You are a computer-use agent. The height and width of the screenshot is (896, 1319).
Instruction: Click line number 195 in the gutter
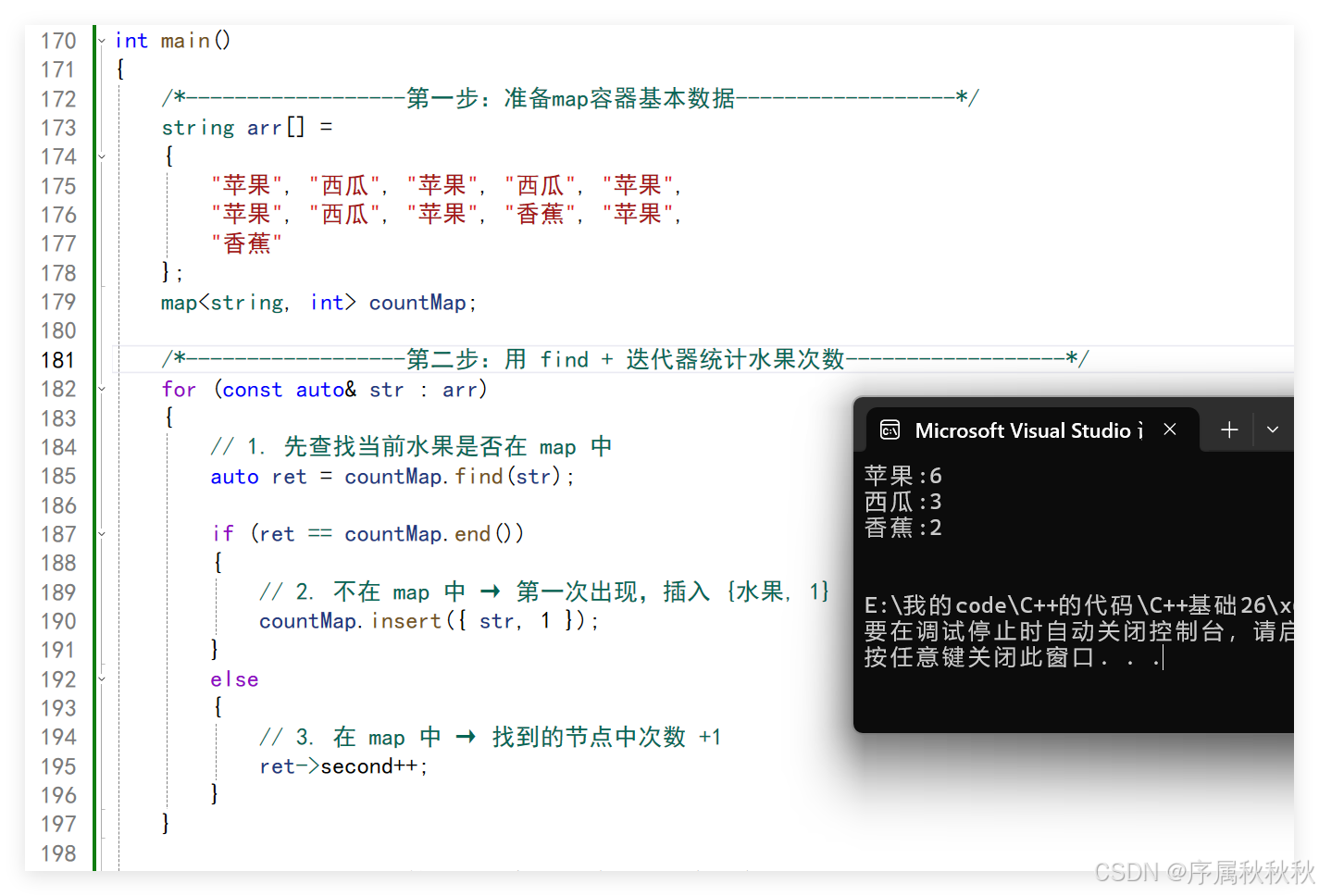pyautogui.click(x=57, y=766)
